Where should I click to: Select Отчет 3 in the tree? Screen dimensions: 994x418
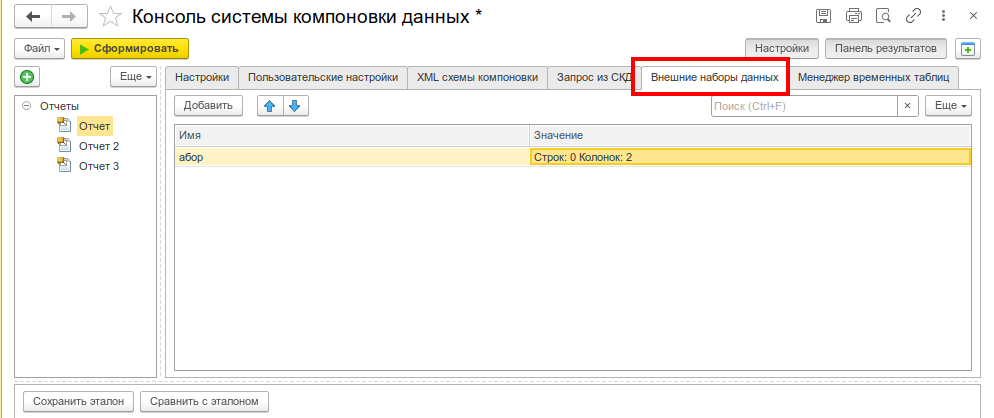coord(99,166)
